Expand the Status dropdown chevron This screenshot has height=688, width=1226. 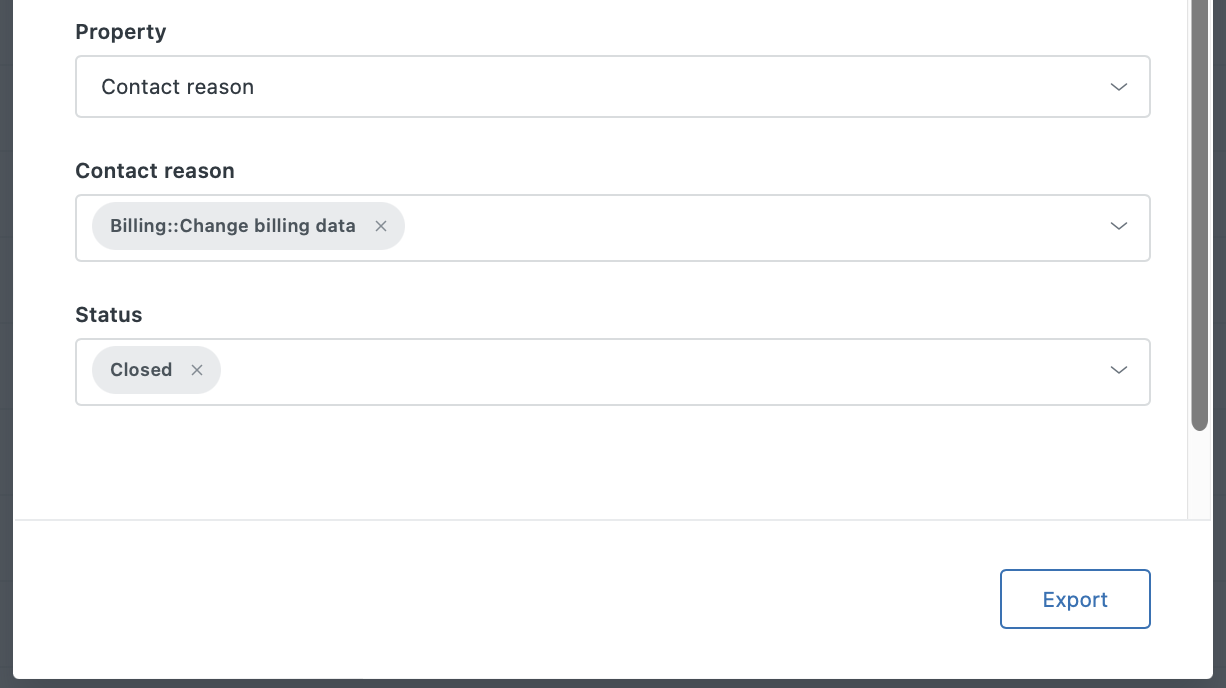1119,370
